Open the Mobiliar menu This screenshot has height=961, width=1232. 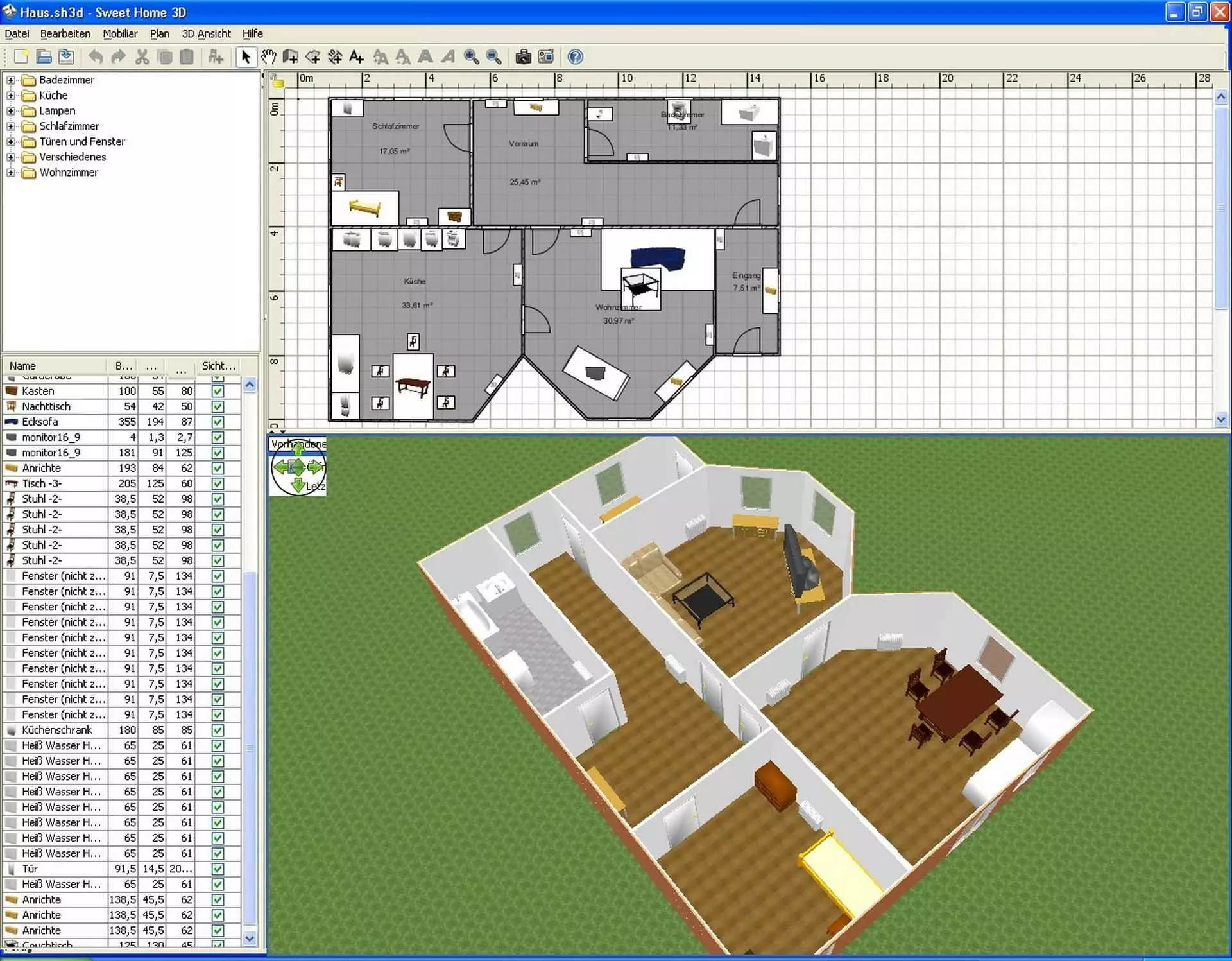point(120,33)
